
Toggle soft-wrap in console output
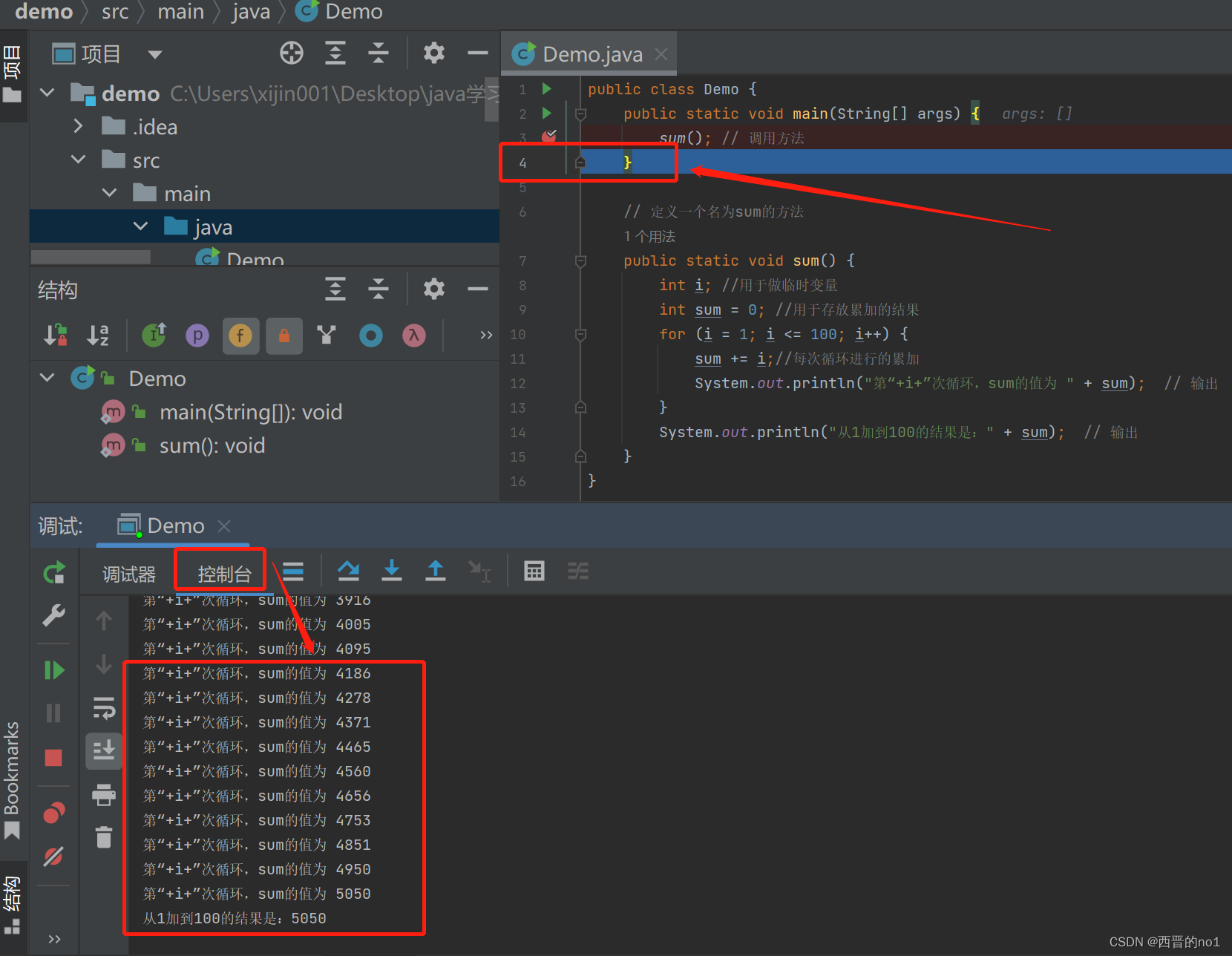[104, 708]
